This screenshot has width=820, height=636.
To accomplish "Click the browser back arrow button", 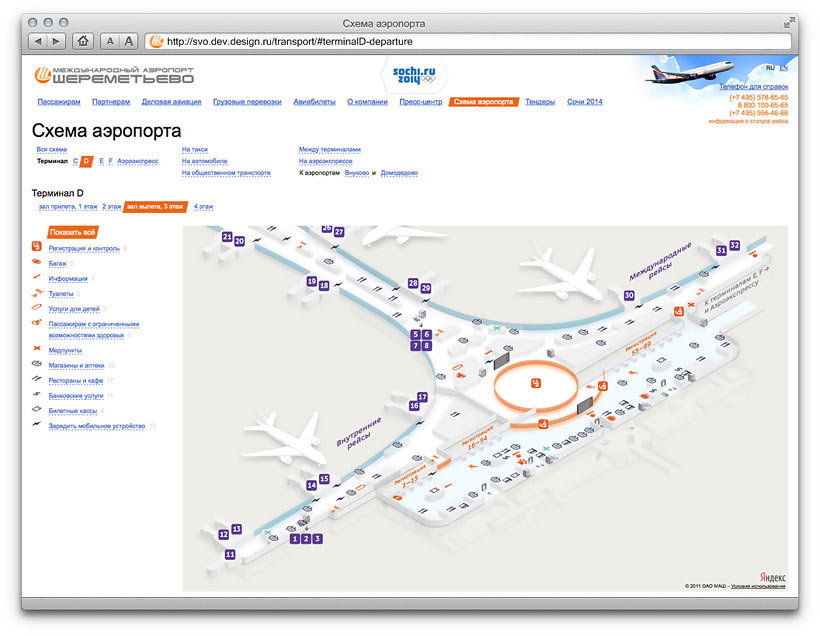I will click(38, 41).
